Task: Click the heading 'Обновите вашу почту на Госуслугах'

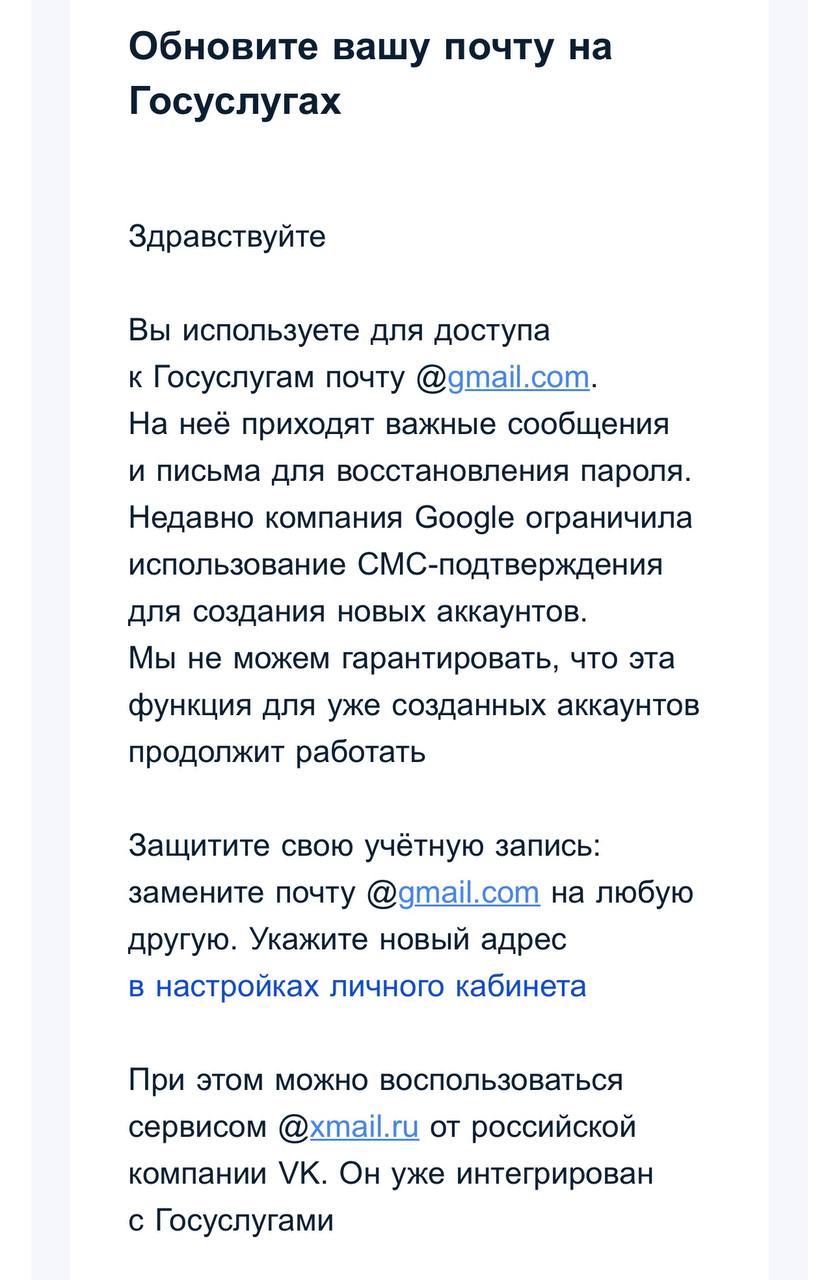Action: coord(370,74)
